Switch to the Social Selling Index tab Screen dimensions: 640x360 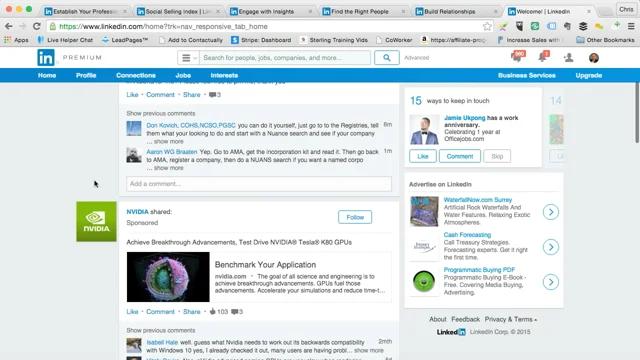click(x=178, y=11)
